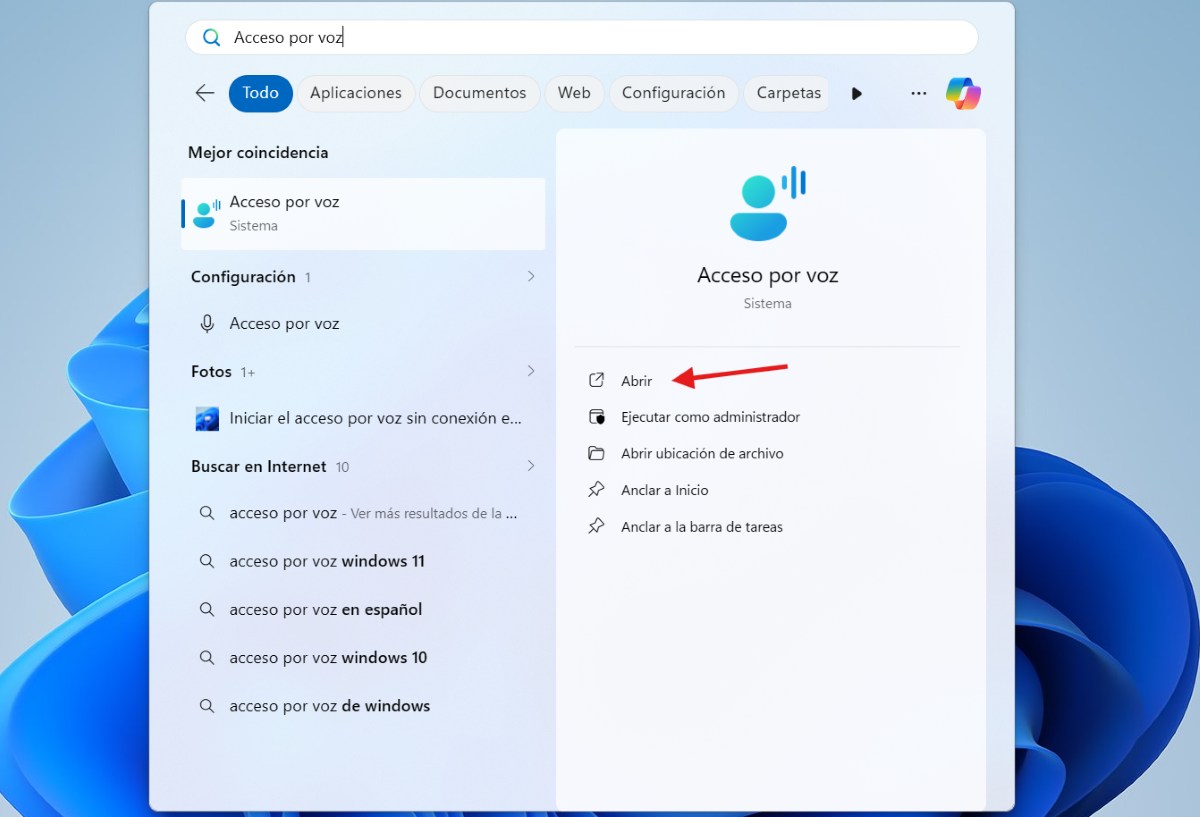Open the Fotos result thumbnail icon
Image resolution: width=1200 pixels, height=817 pixels.
click(x=206, y=418)
